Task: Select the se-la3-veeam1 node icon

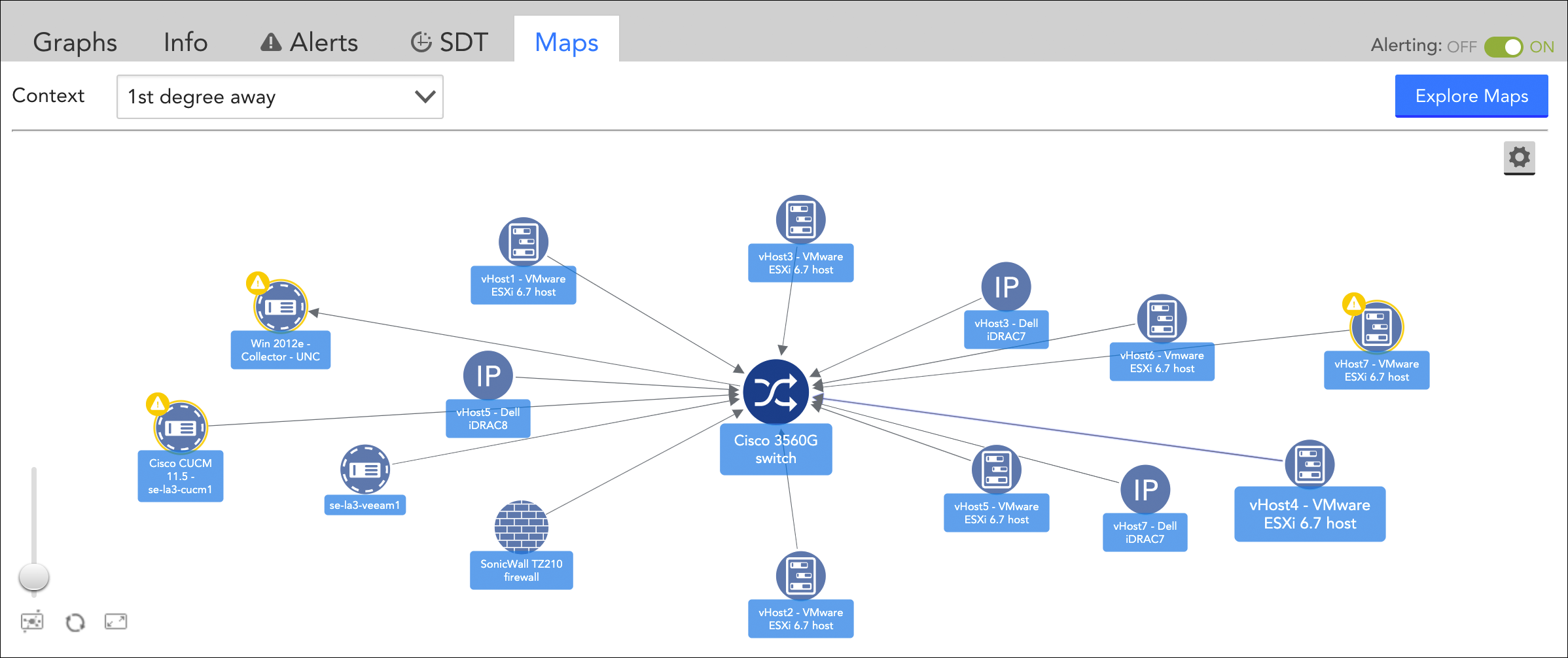Action: coord(365,470)
